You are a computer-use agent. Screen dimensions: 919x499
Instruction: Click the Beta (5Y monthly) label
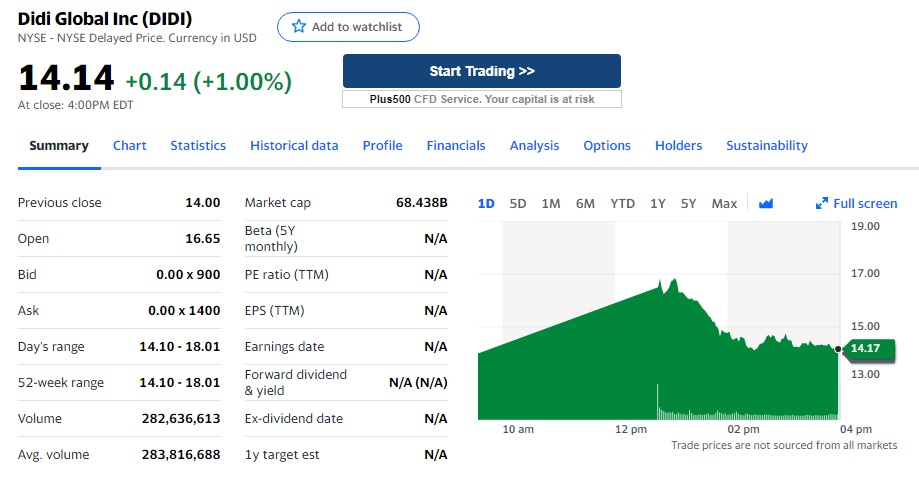click(271, 239)
